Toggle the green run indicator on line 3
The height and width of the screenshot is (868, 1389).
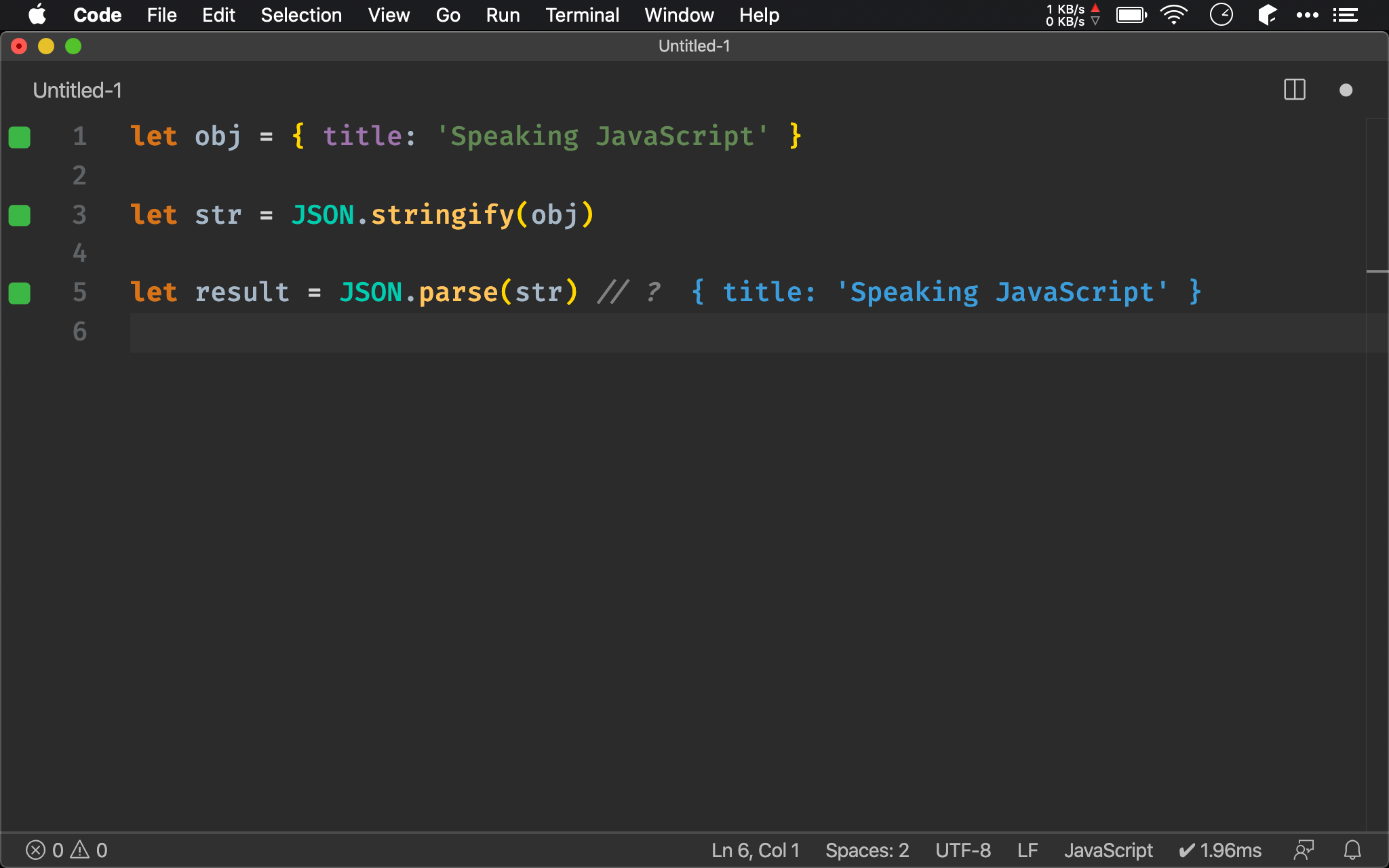[x=20, y=216]
